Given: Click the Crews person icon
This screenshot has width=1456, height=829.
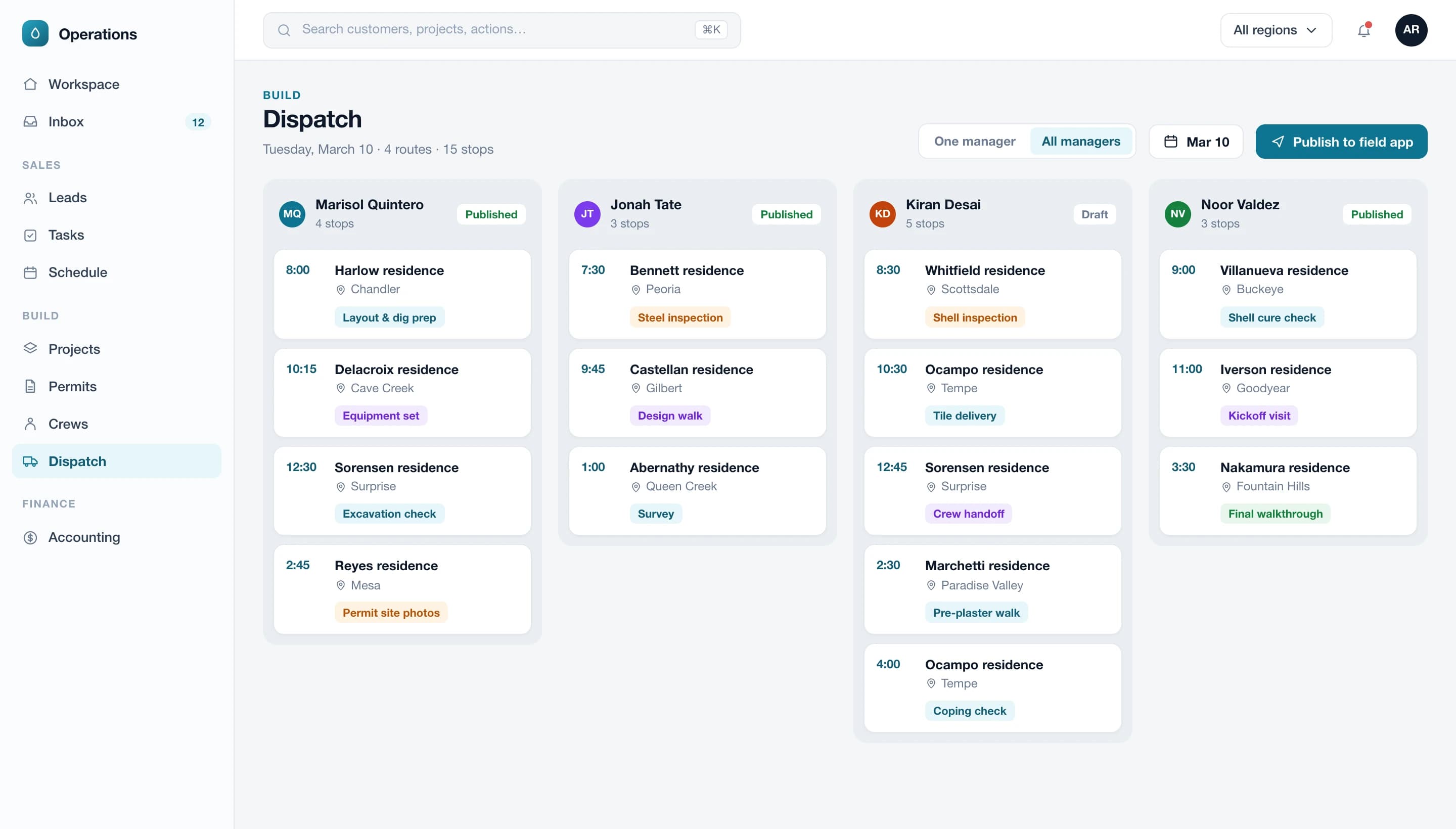Looking at the screenshot, I should click(x=30, y=424).
